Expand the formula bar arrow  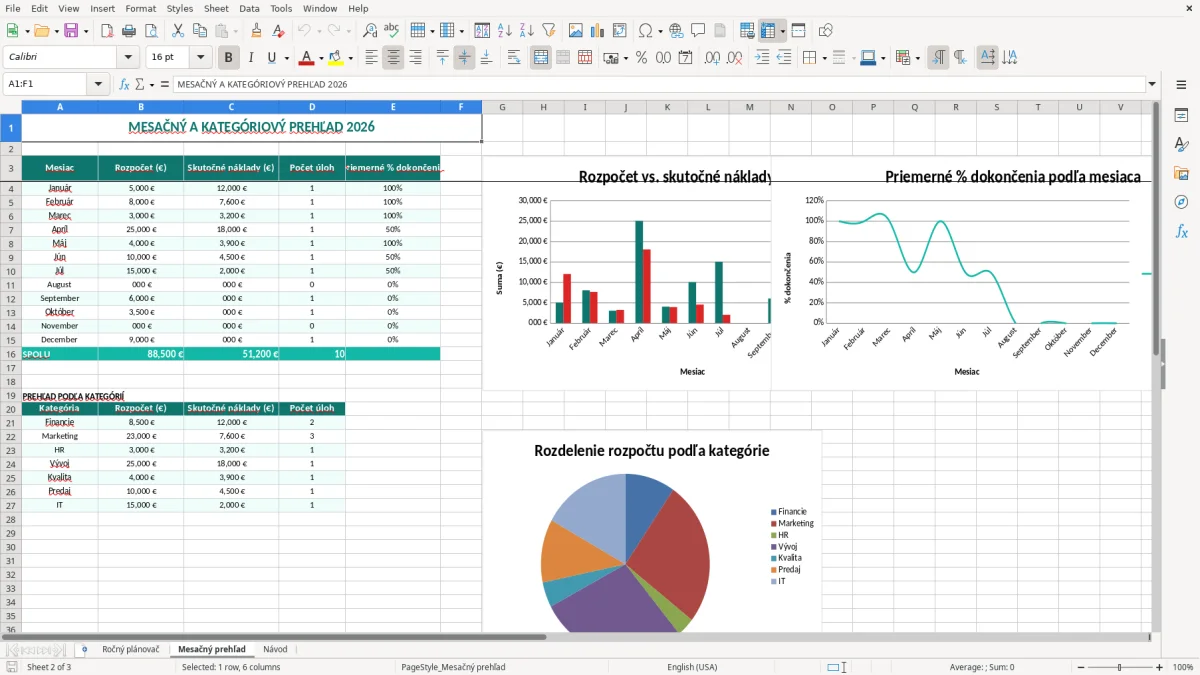click(1152, 84)
